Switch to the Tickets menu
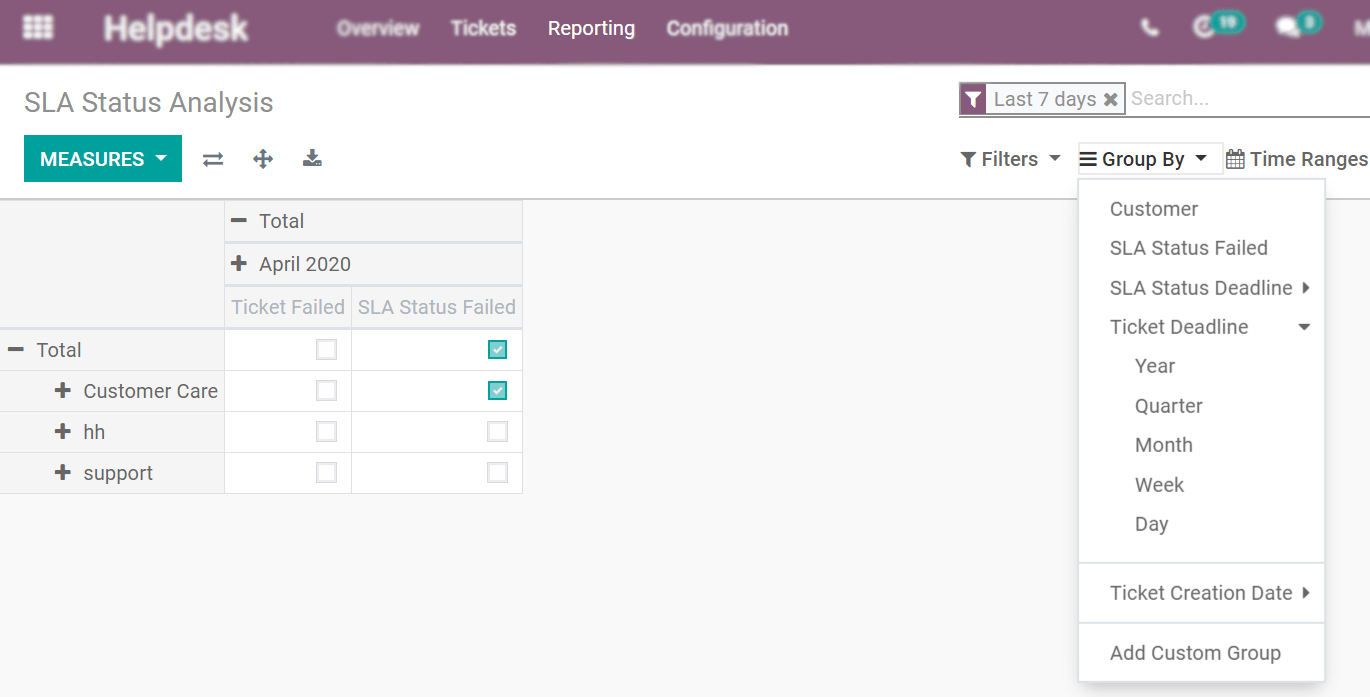Screen dimensions: 1370x697 [483, 28]
